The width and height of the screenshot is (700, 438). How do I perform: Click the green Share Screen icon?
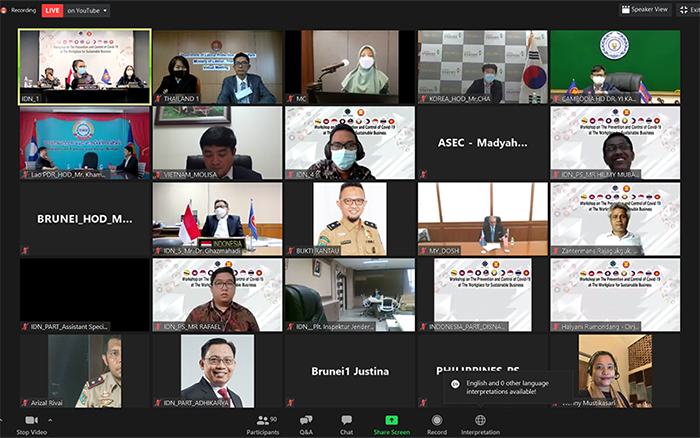coord(391,420)
